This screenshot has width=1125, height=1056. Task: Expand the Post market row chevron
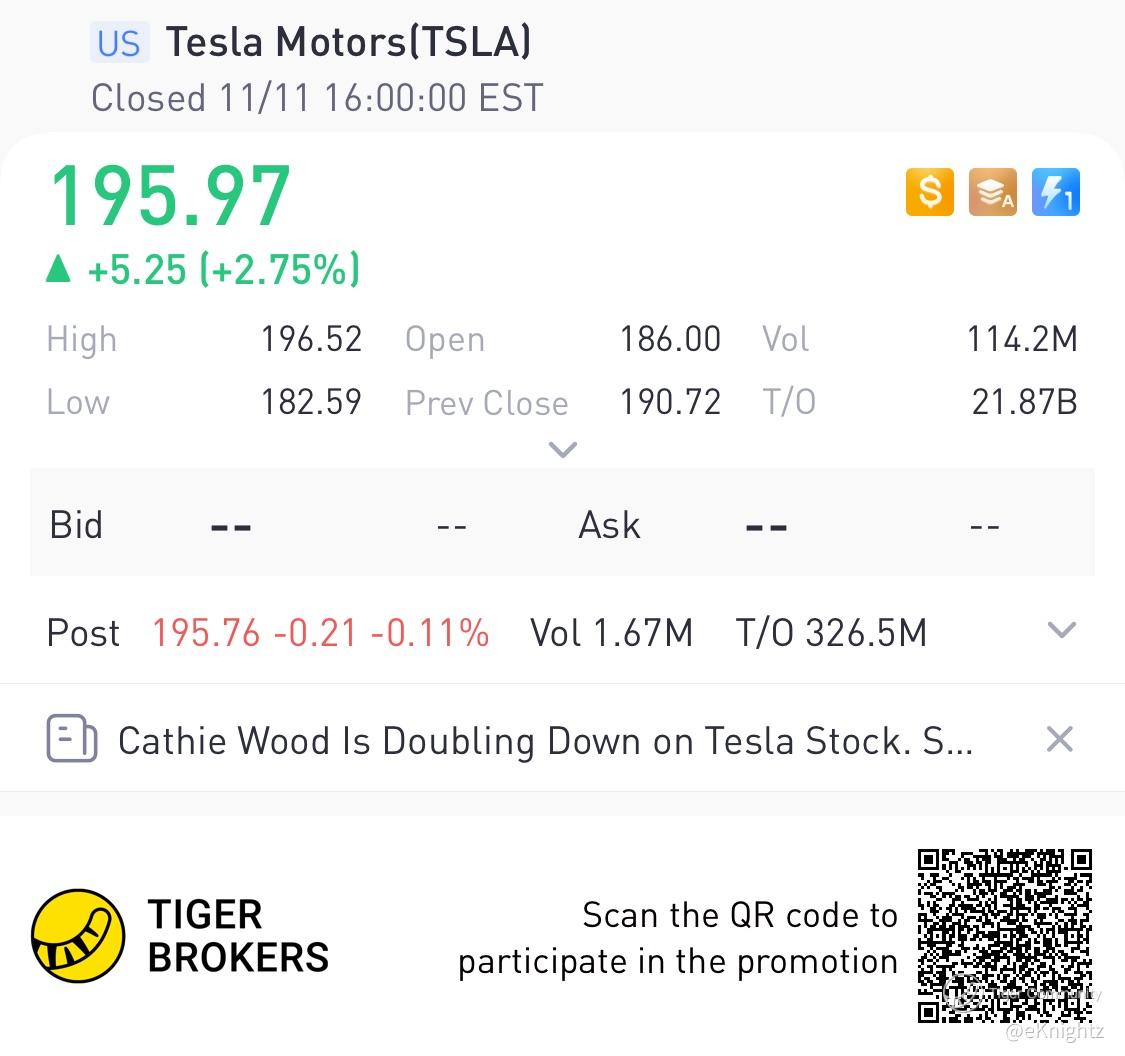(x=1062, y=630)
